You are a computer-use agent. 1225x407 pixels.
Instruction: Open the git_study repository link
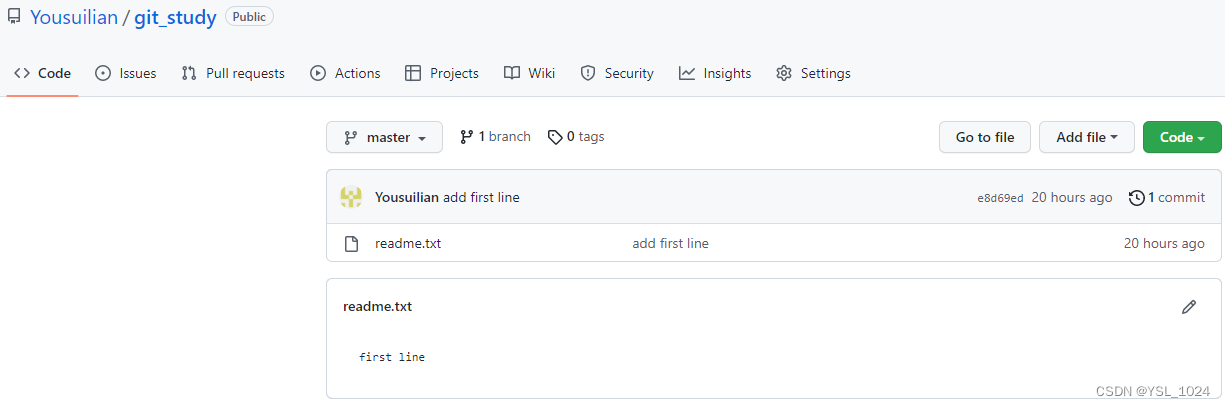pos(175,17)
